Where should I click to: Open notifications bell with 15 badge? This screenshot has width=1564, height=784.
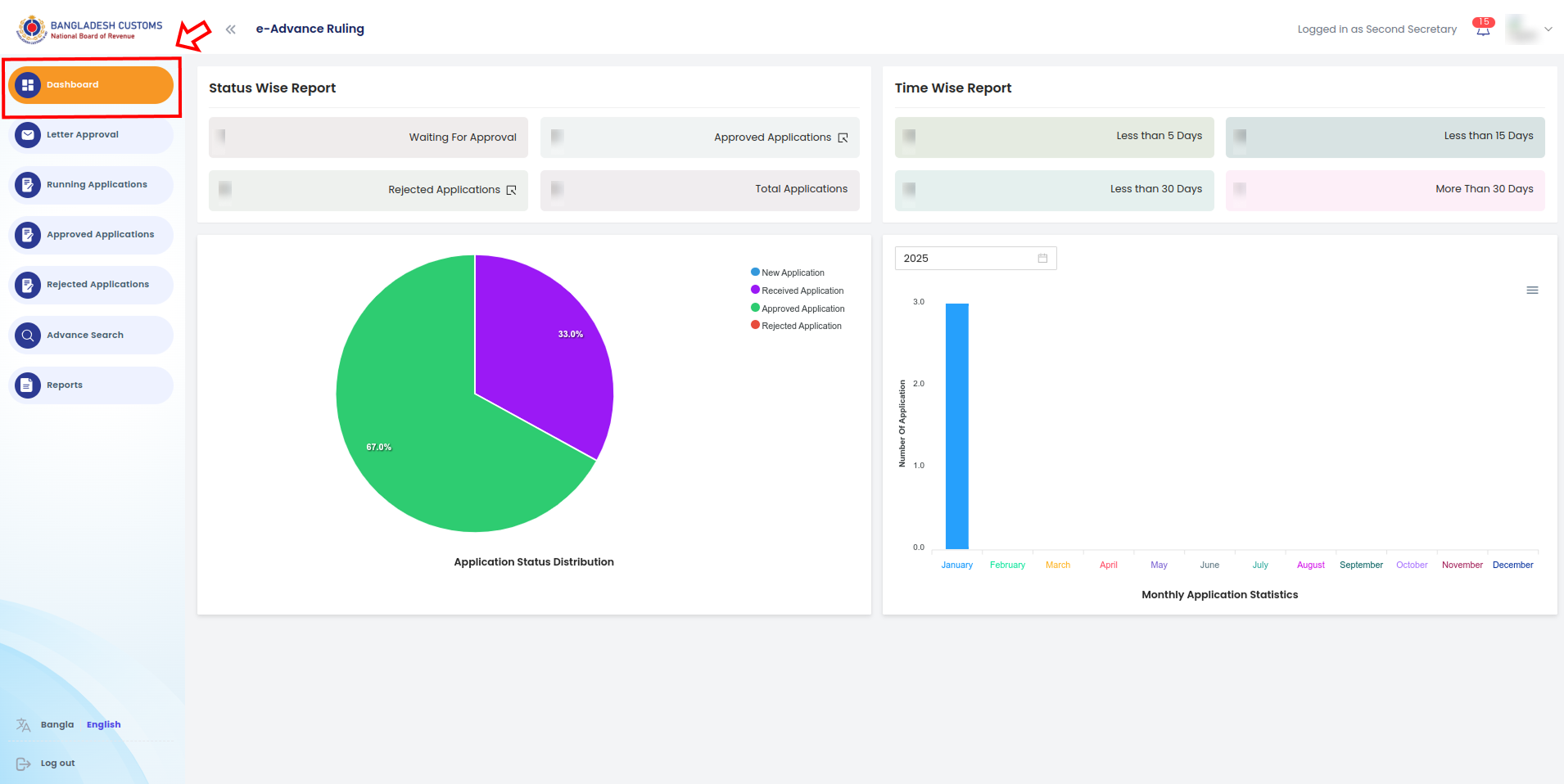1483,28
